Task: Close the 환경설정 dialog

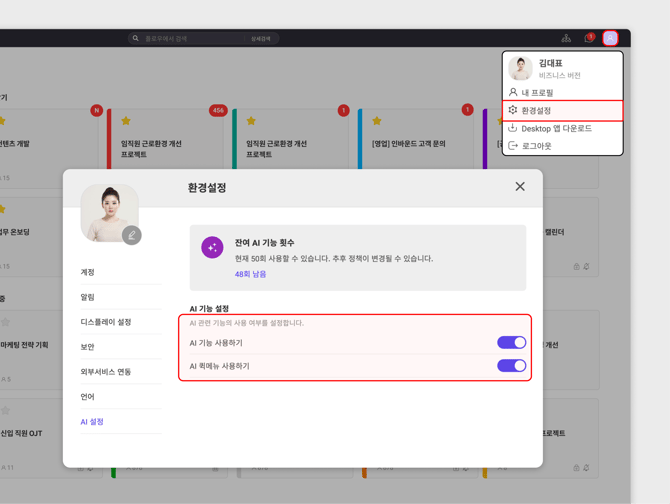Action: click(520, 187)
